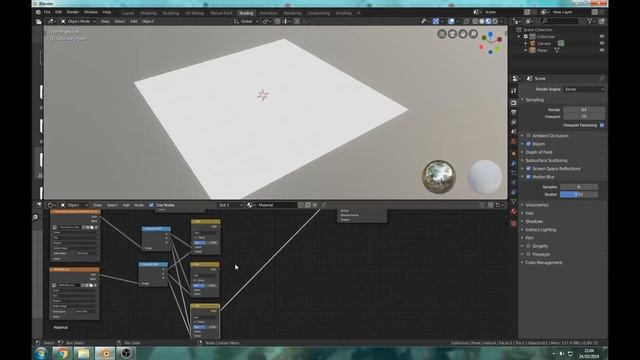Hide the Camera in outliner
Image resolution: width=640 pixels, height=360 pixels.
(602, 43)
